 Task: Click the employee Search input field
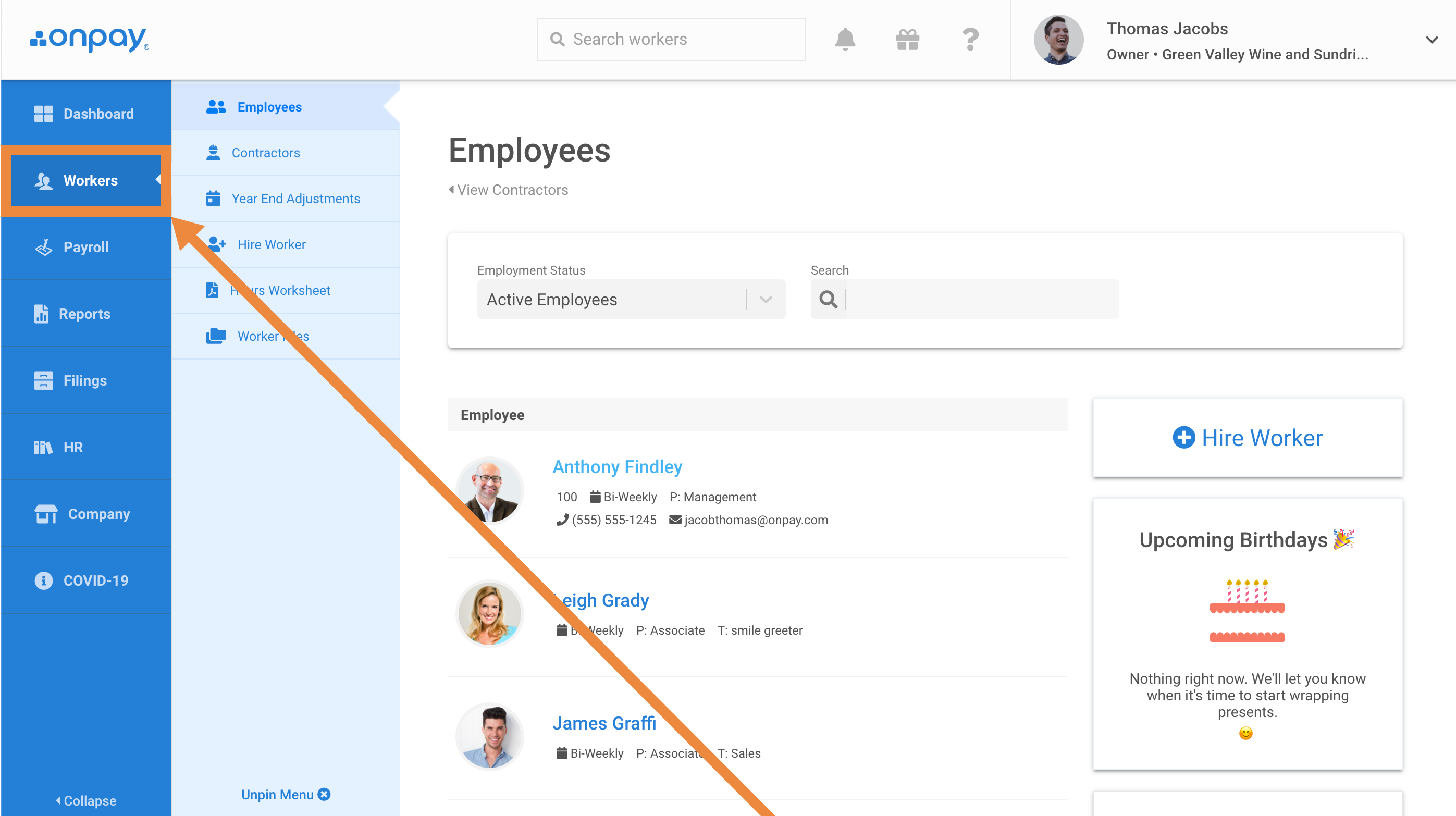[x=982, y=299]
